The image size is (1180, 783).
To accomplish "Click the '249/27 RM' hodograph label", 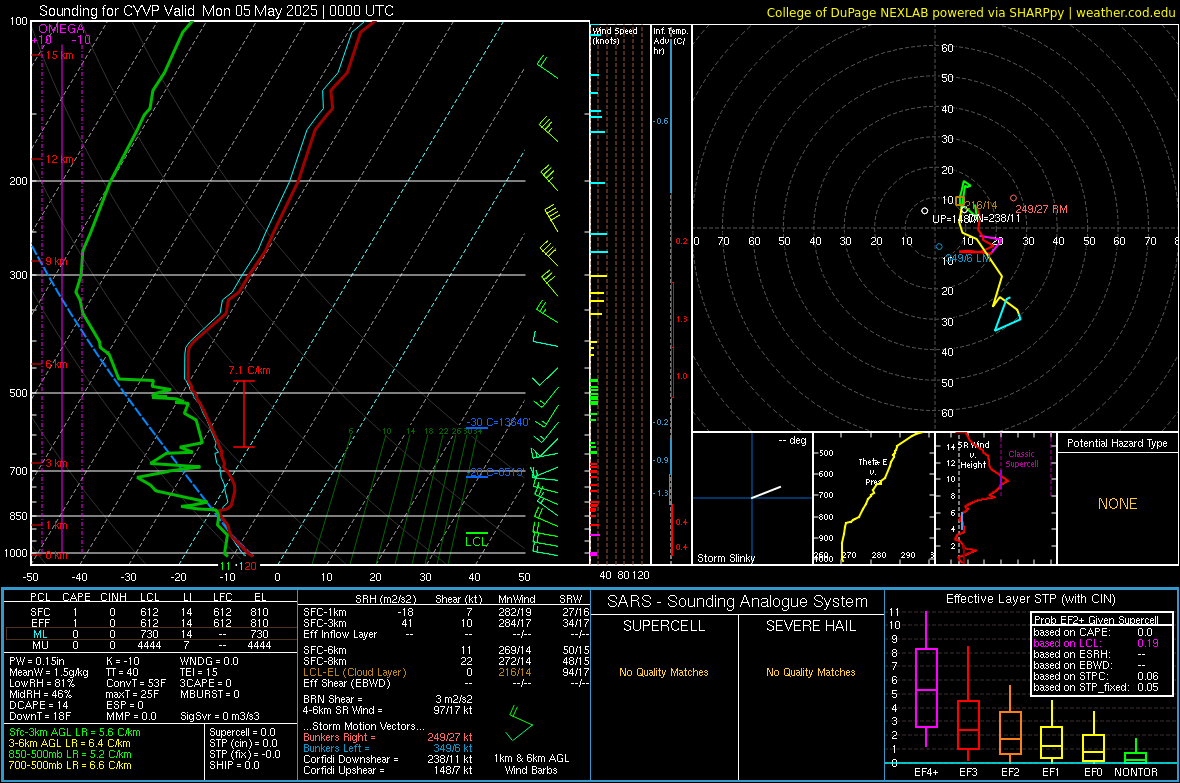I will (1041, 209).
